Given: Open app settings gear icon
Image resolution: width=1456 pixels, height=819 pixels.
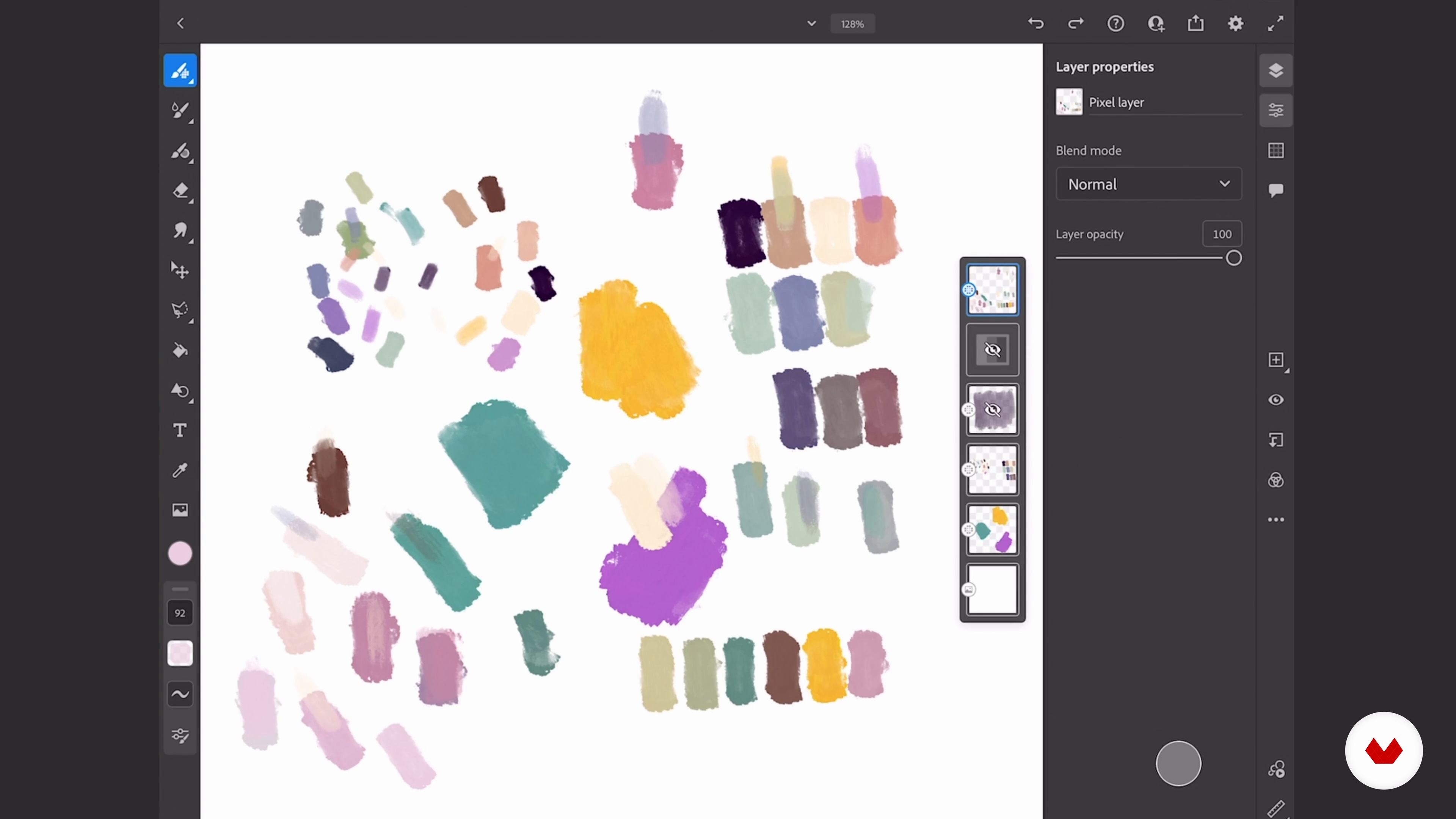Looking at the screenshot, I should point(1236,23).
